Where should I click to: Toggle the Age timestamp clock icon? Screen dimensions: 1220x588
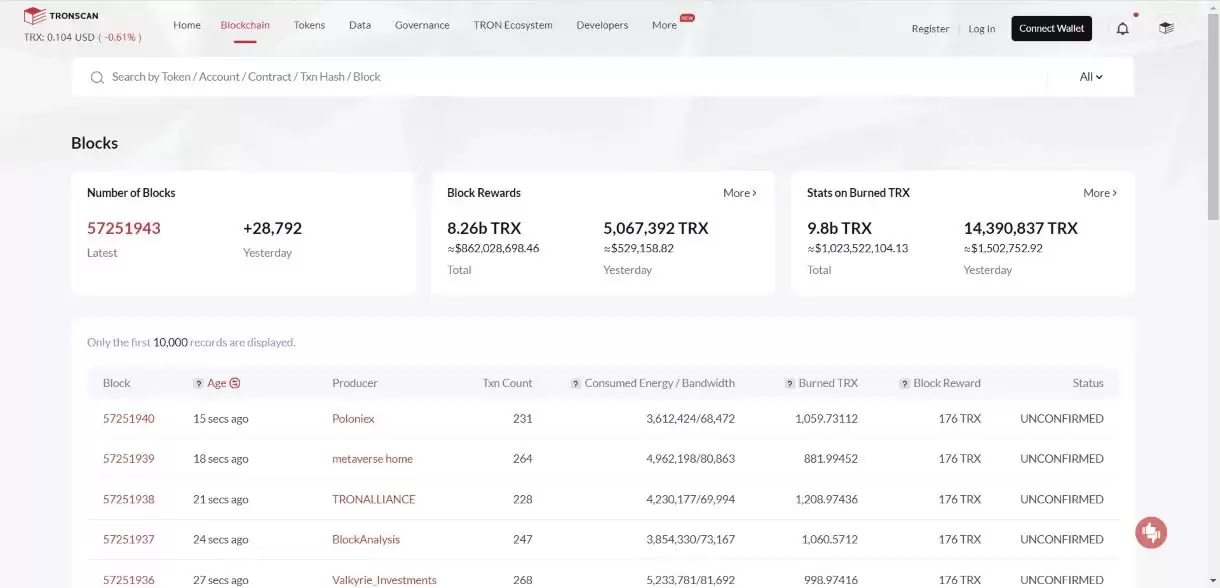(x=234, y=383)
